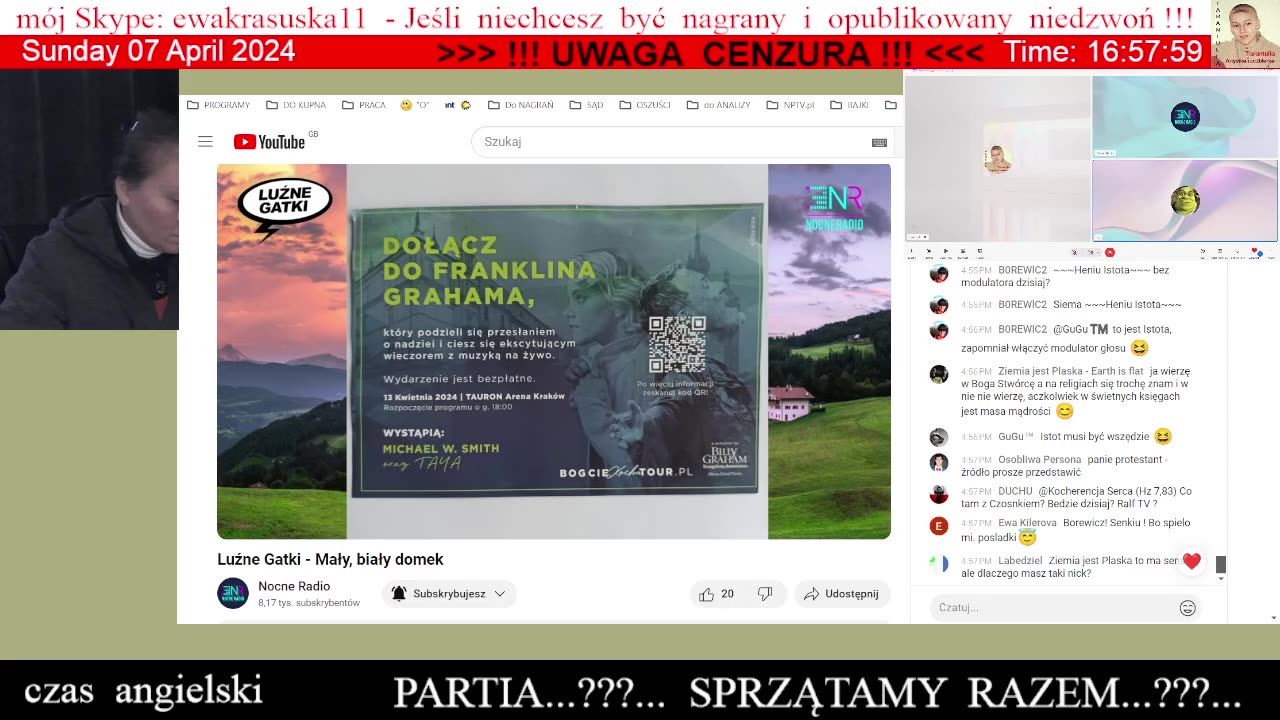Open the Do NAGRAŃ bookmarks folder
This screenshot has width=1280, height=720.
coord(521,105)
